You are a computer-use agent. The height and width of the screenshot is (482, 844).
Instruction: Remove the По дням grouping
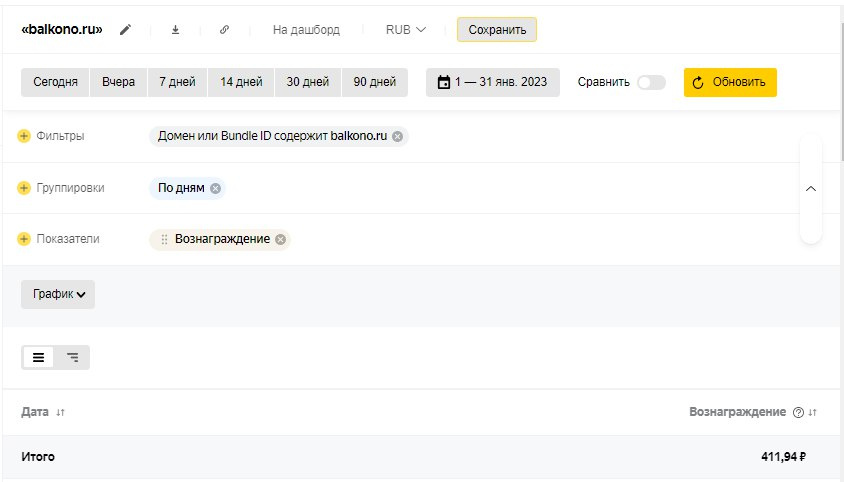point(215,188)
